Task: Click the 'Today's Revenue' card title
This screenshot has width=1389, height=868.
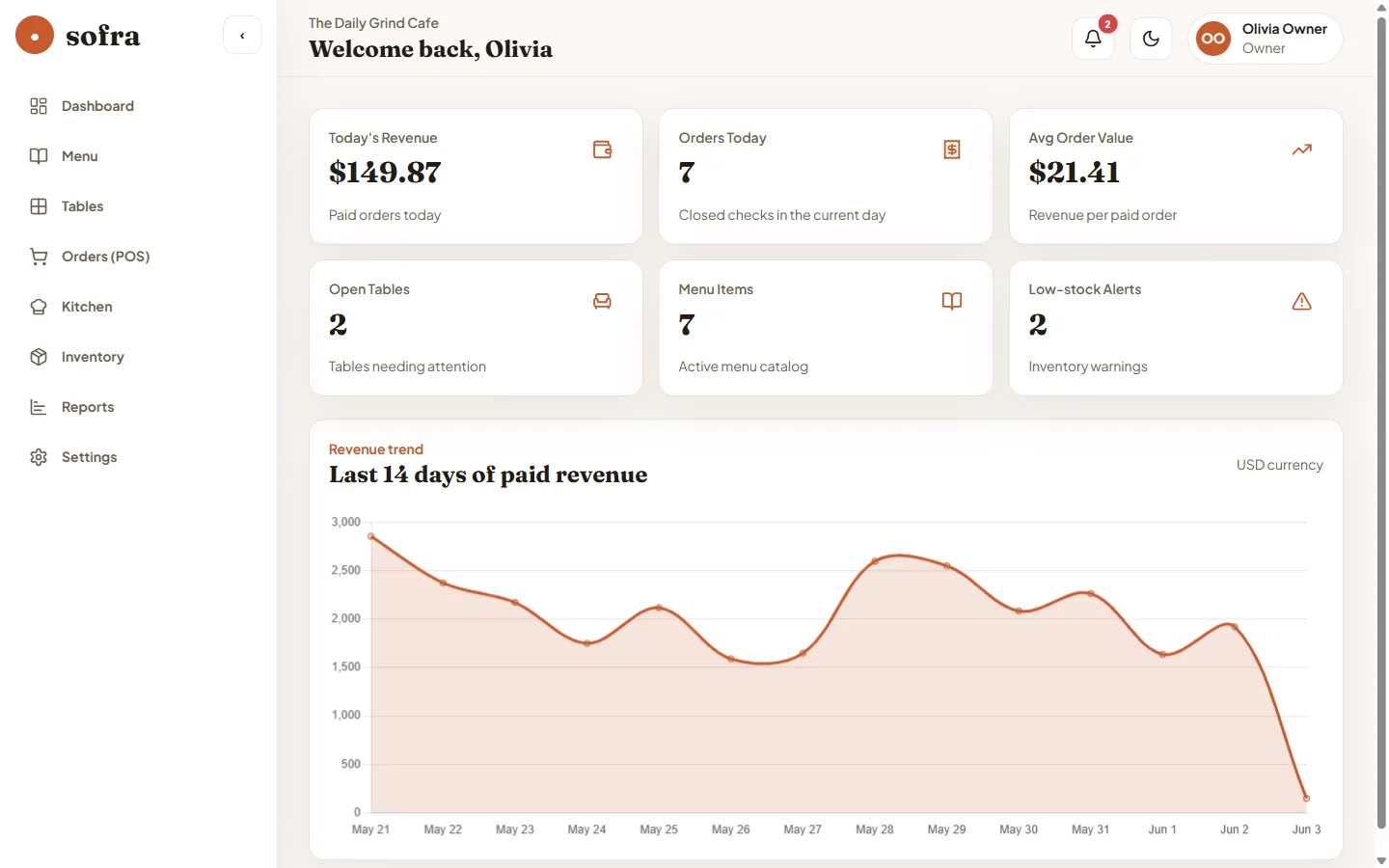Action: coord(383,138)
